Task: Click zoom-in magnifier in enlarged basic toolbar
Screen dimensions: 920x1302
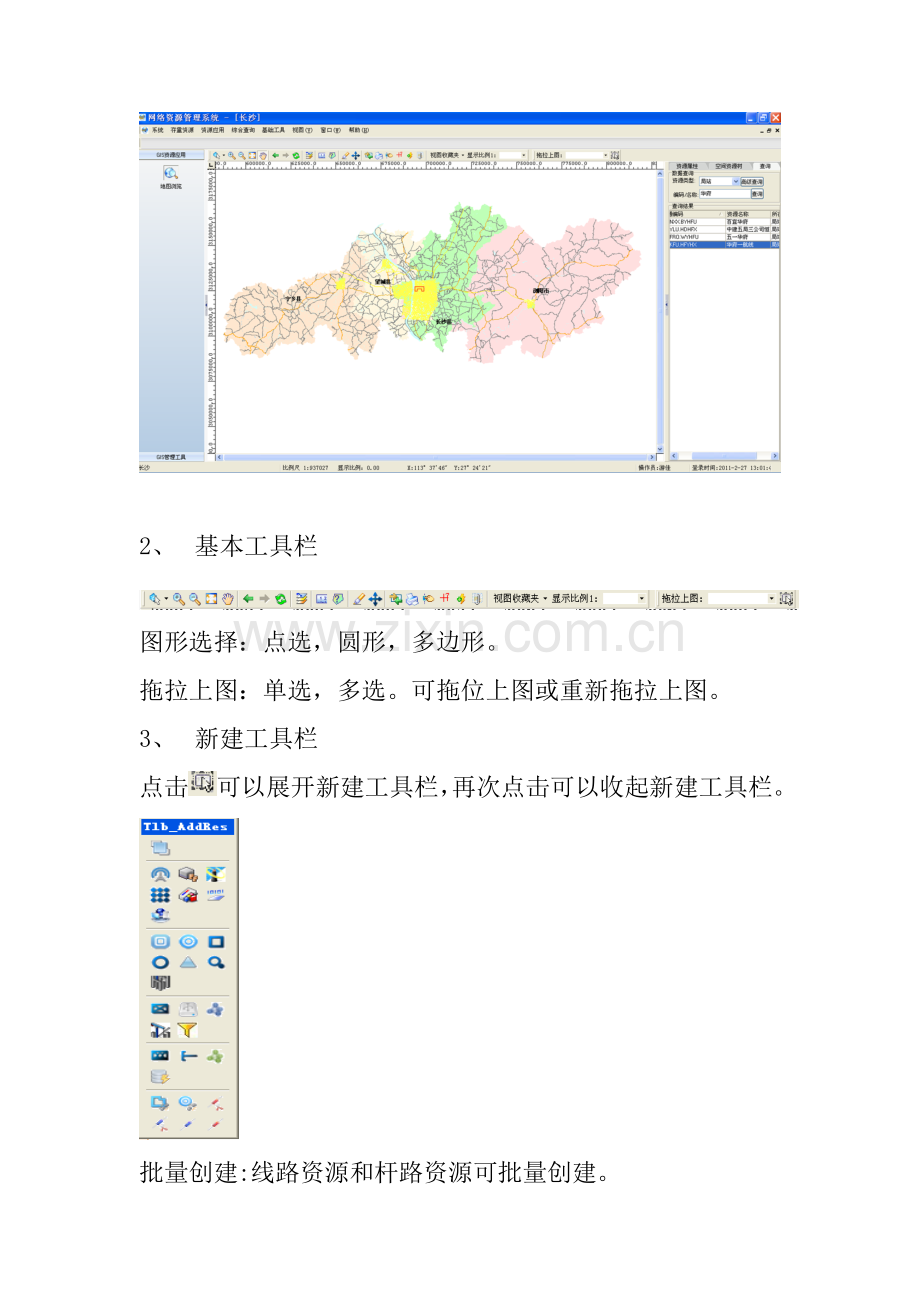Action: click(179, 599)
